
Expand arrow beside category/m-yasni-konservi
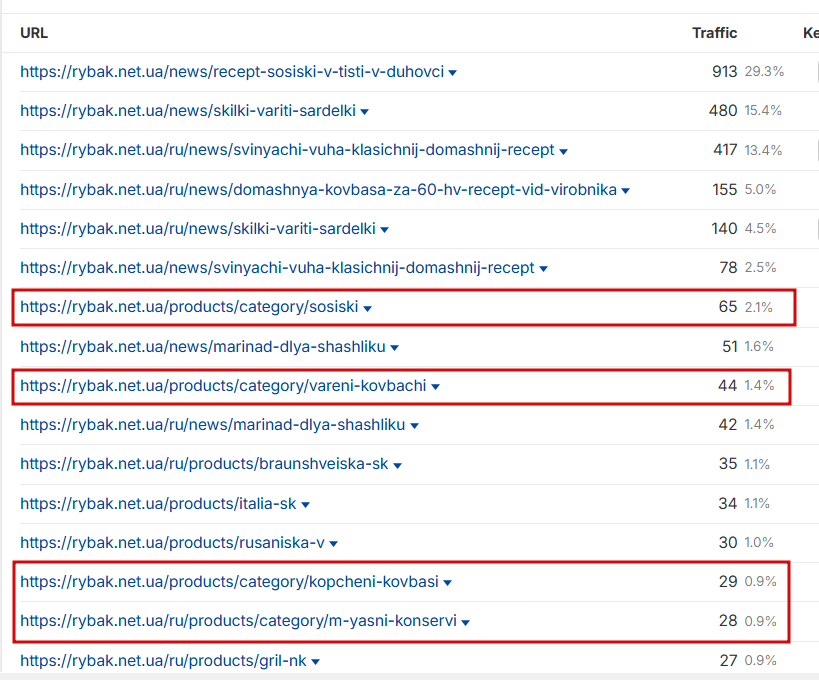465,623
